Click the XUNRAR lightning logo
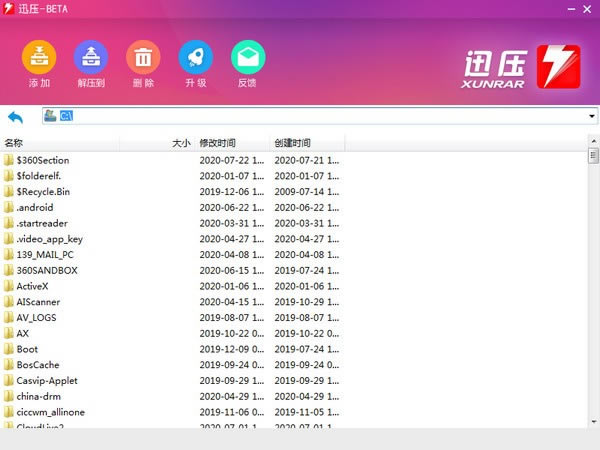Screen dimensions: 600x450 click(x=558, y=67)
